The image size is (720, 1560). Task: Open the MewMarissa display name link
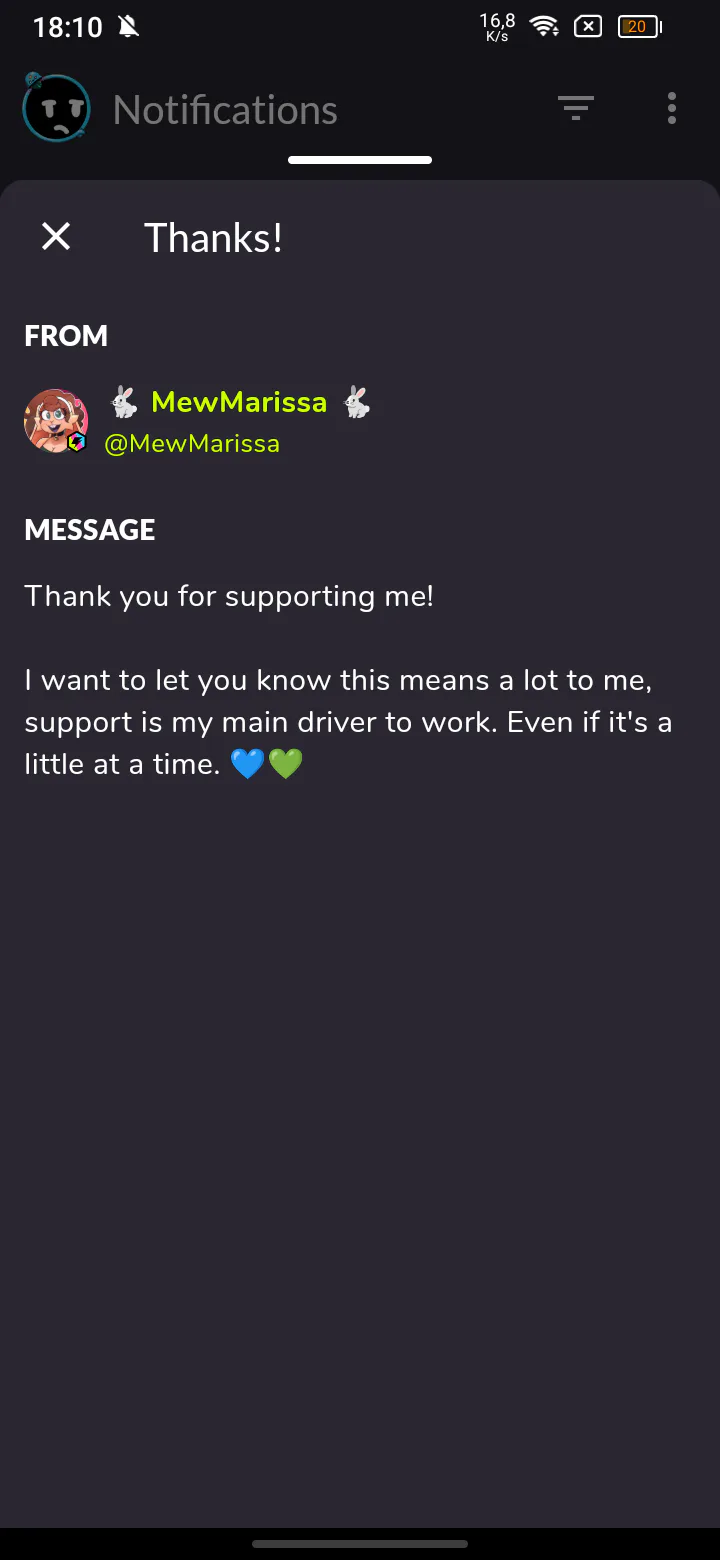[x=239, y=402]
